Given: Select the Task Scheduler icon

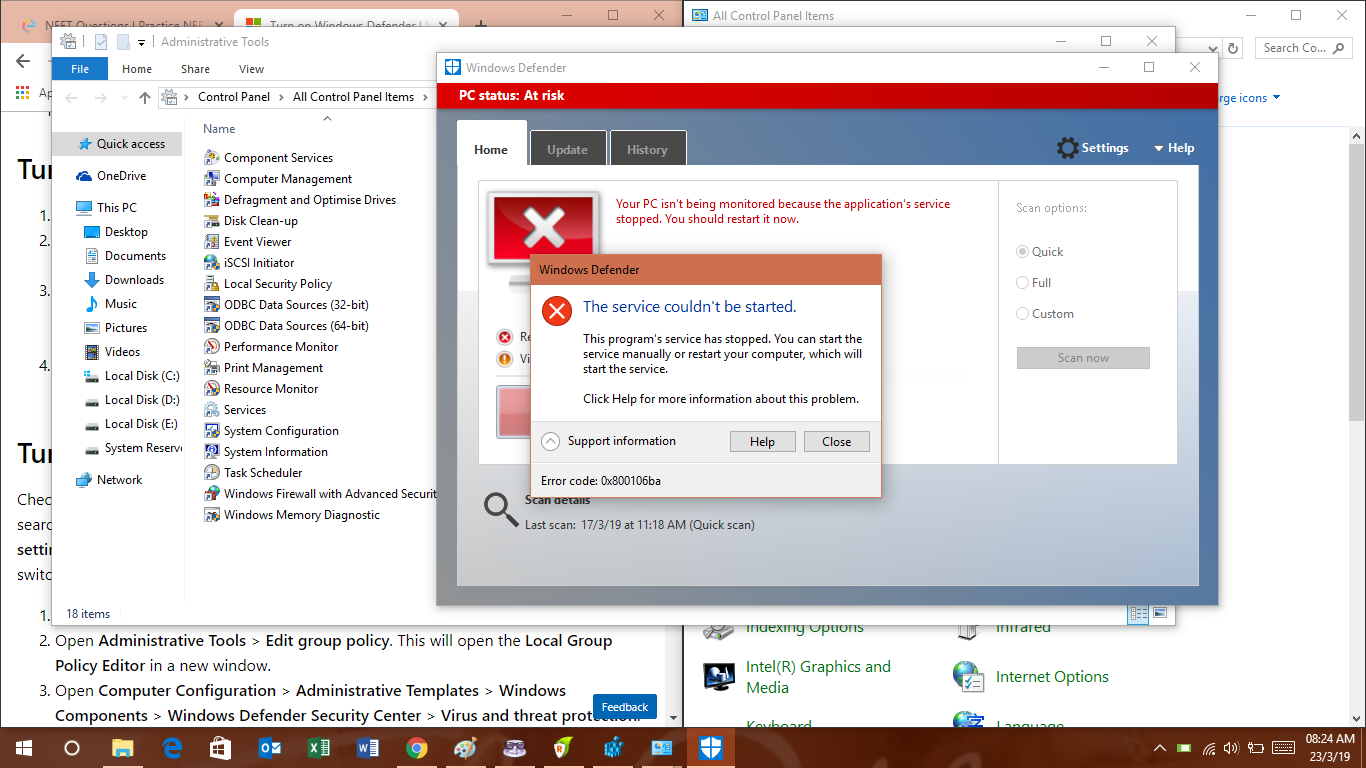Looking at the screenshot, I should 212,472.
